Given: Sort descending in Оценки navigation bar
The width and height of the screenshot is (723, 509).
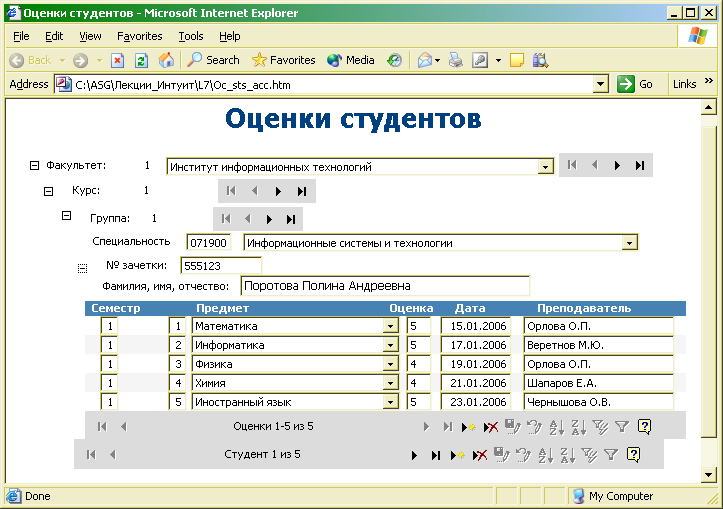Looking at the screenshot, I should [x=579, y=427].
